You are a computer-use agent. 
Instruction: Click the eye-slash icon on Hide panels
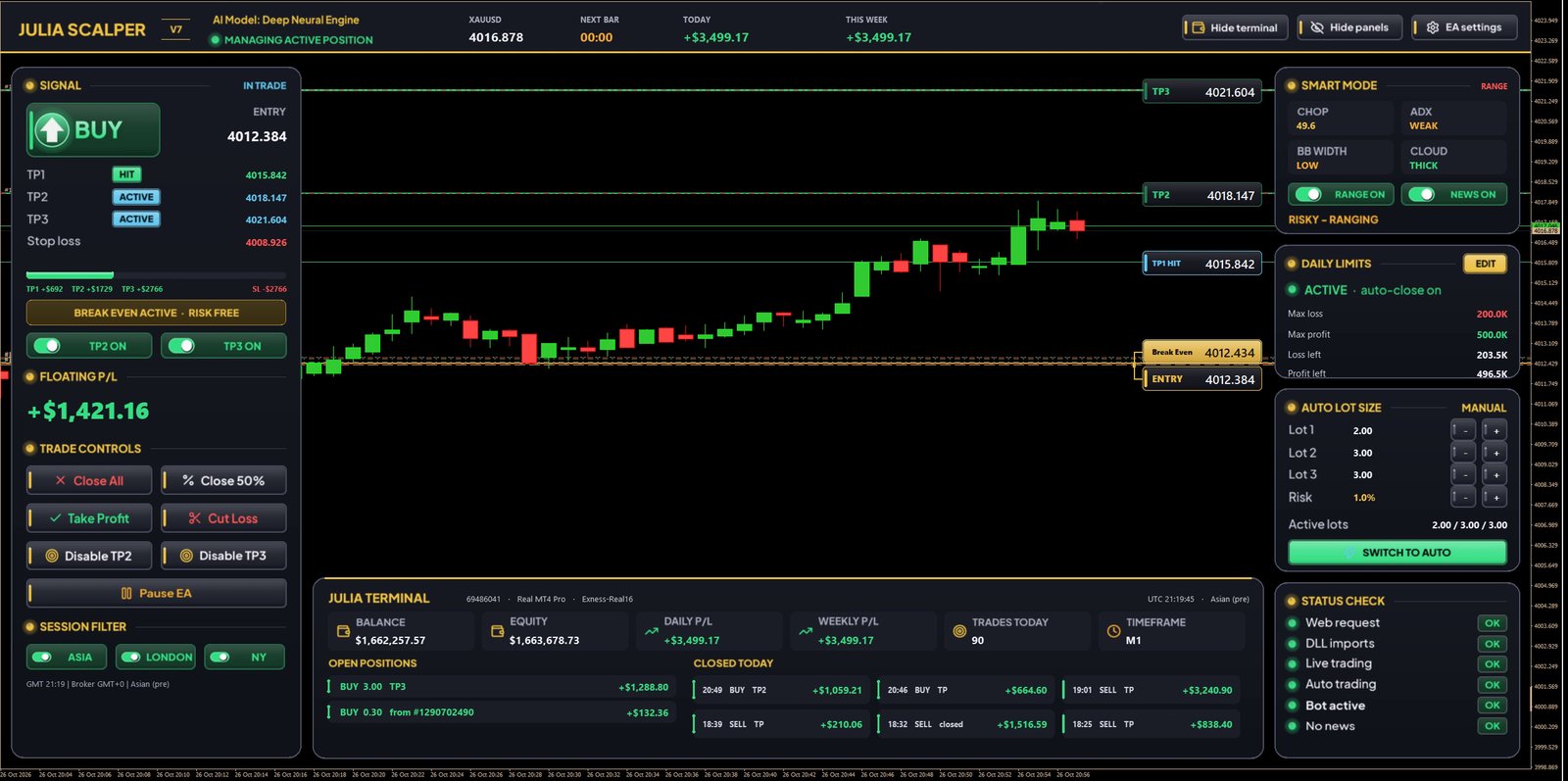[x=1317, y=27]
